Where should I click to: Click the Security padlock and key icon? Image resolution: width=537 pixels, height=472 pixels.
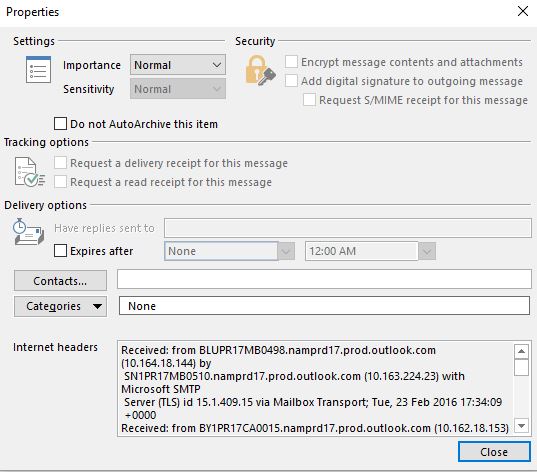tap(260, 71)
